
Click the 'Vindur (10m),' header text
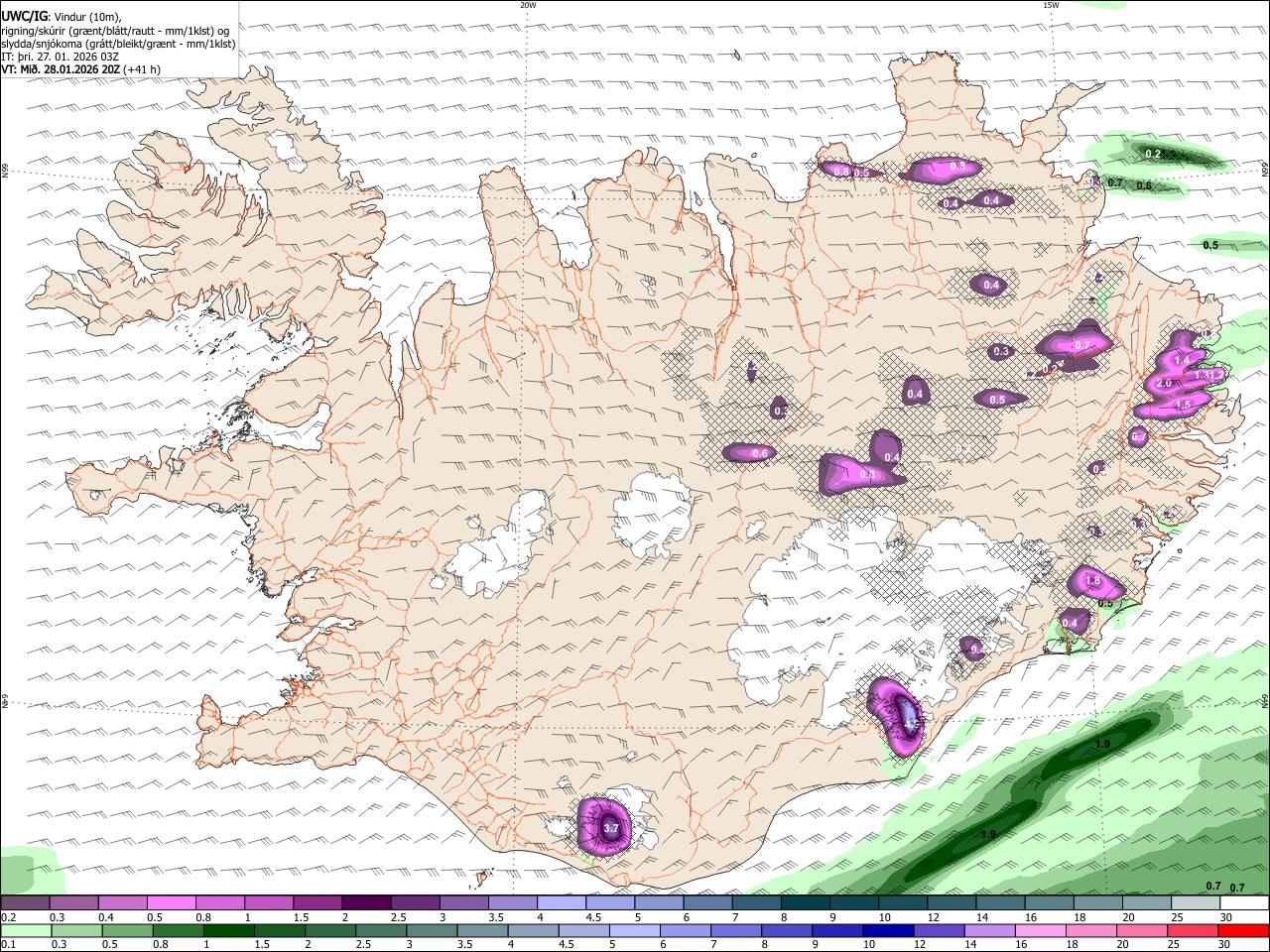(x=88, y=16)
